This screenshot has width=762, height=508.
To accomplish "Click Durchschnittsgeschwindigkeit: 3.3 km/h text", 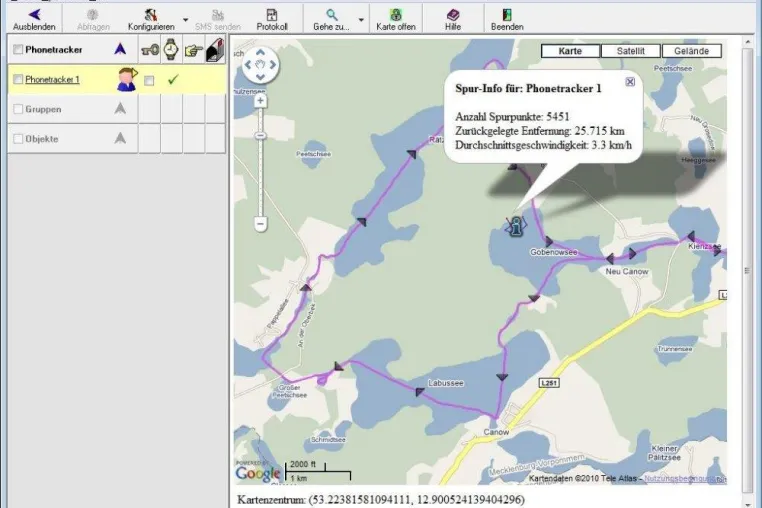I will [543, 145].
